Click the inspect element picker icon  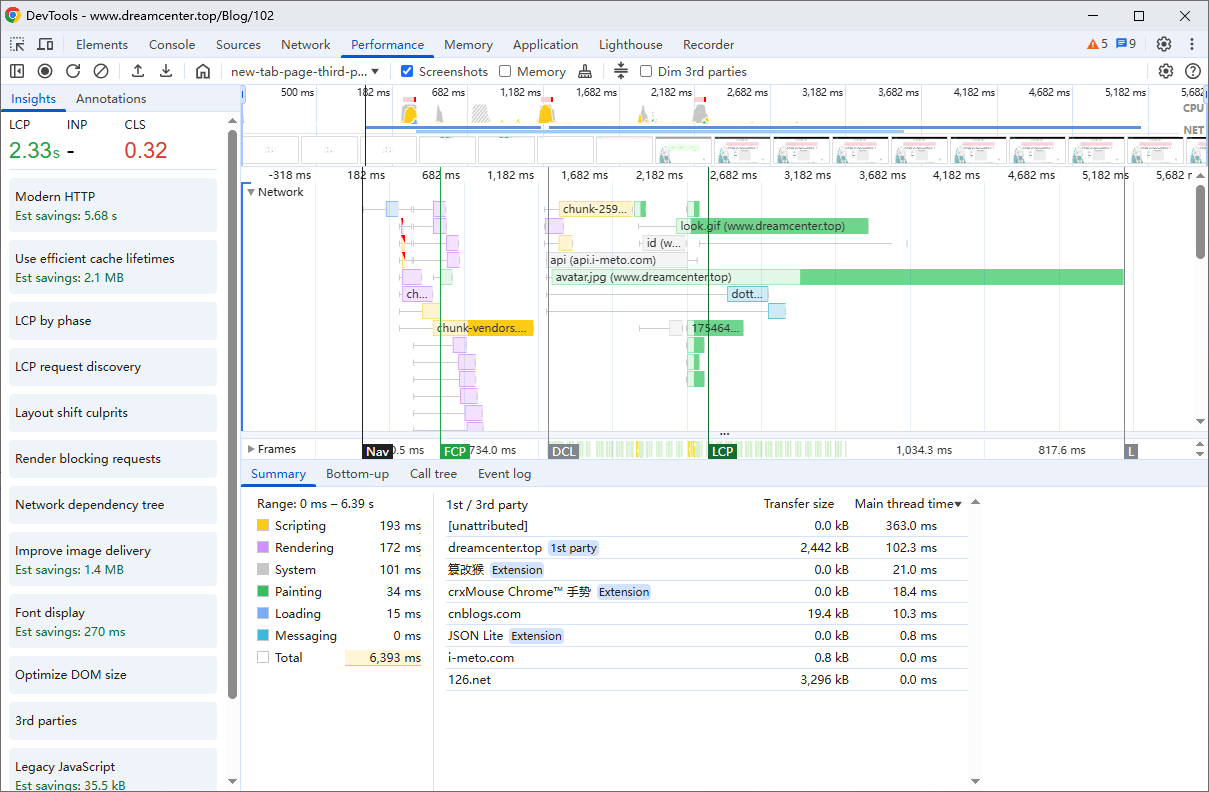point(17,44)
